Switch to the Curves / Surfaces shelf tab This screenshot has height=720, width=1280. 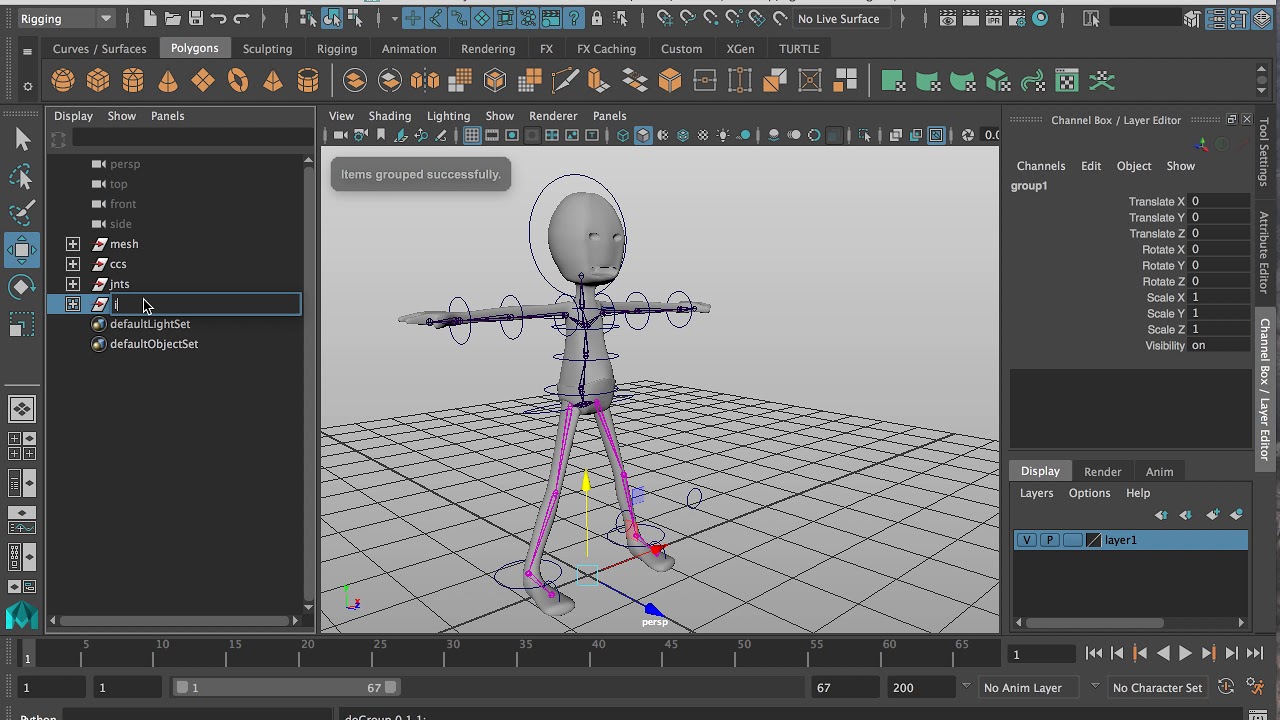coord(99,48)
